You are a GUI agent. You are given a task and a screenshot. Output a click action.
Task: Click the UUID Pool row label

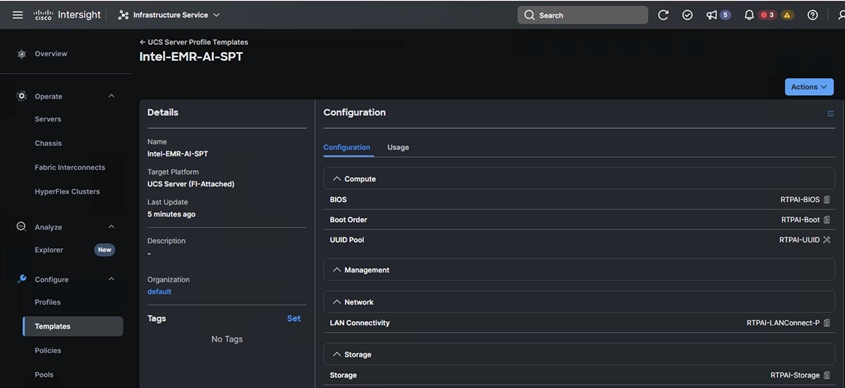click(347, 240)
